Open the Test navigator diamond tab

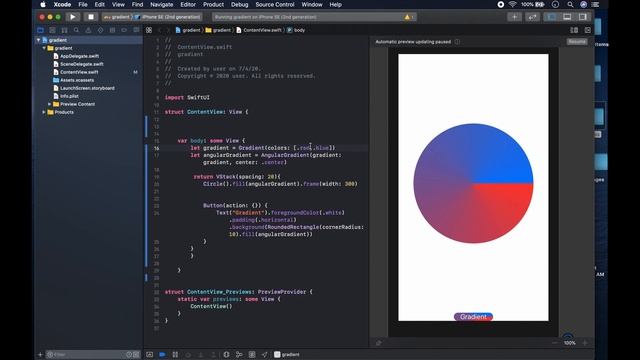pos(100,30)
